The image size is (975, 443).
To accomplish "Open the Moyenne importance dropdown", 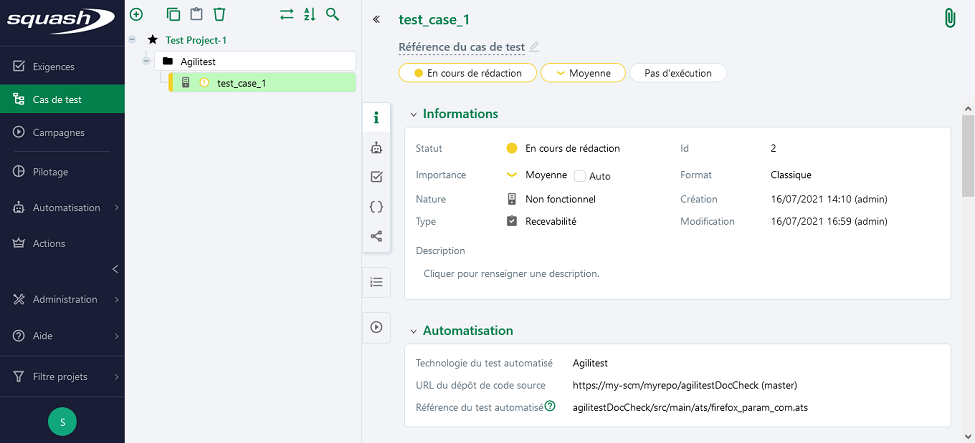I will 583,73.
